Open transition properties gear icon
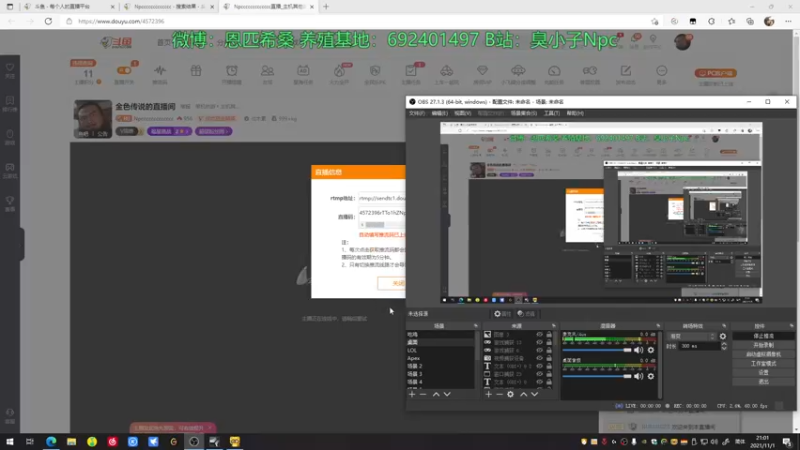Viewport: 800px width, 450px height. (x=722, y=336)
